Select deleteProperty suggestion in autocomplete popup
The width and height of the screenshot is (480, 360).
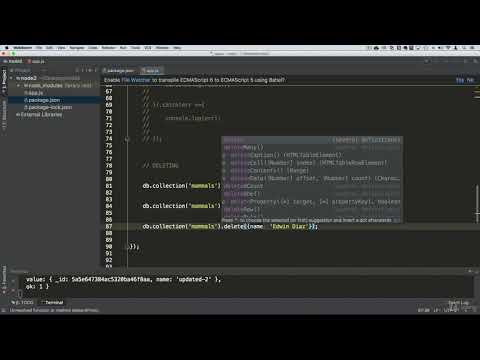tap(312, 202)
